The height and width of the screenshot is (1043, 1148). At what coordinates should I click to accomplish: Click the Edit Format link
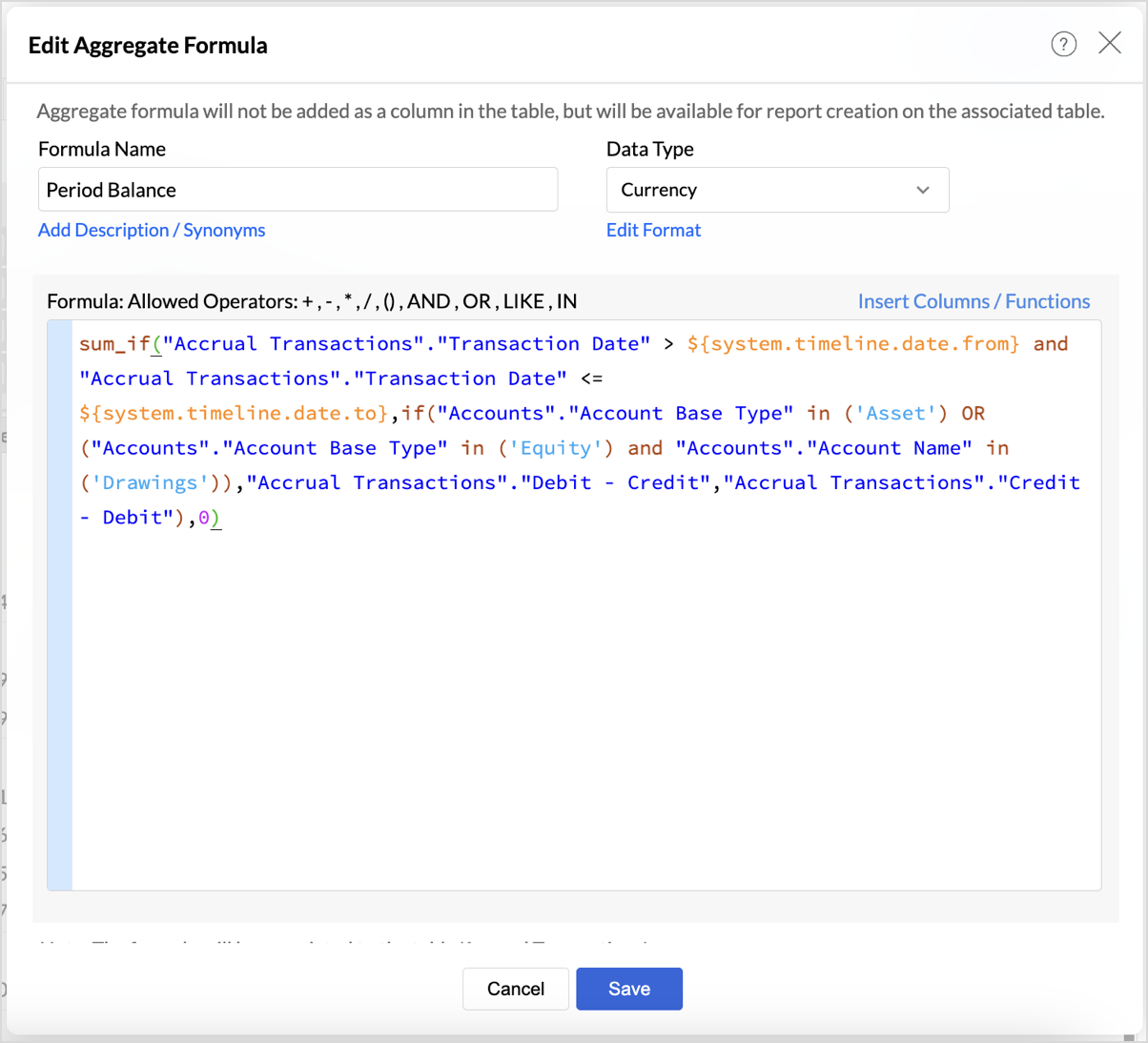tap(653, 230)
